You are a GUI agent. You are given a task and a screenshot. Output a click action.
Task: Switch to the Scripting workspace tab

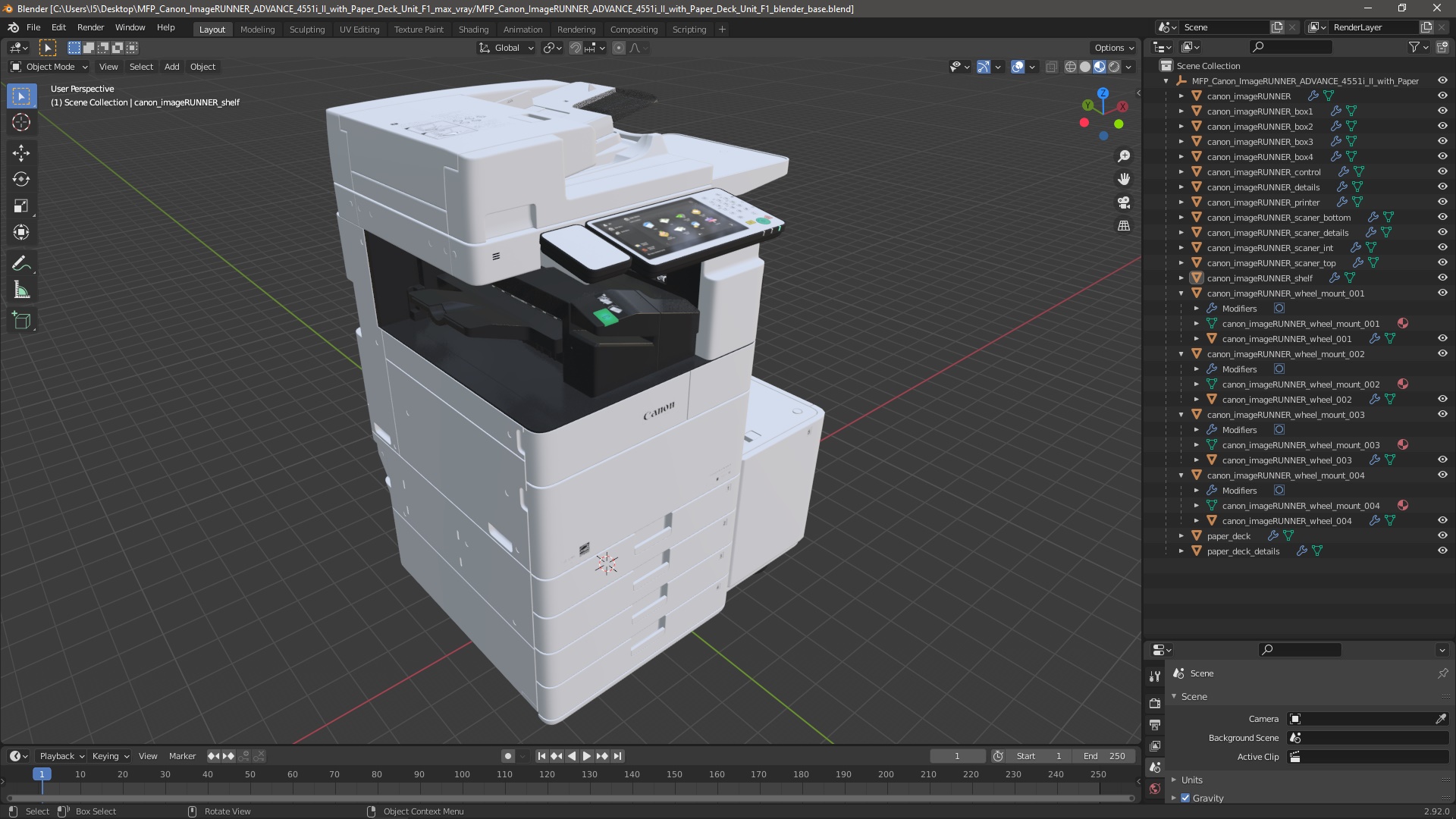[x=689, y=30]
